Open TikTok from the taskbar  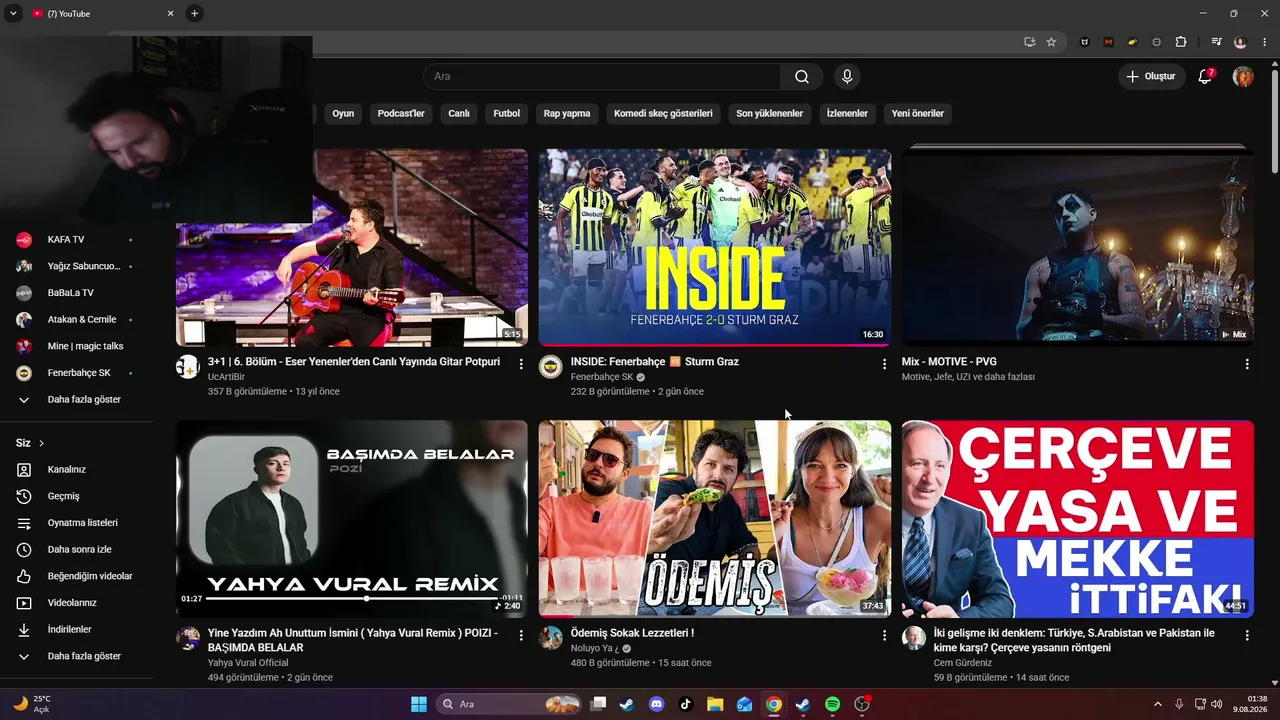(x=685, y=704)
